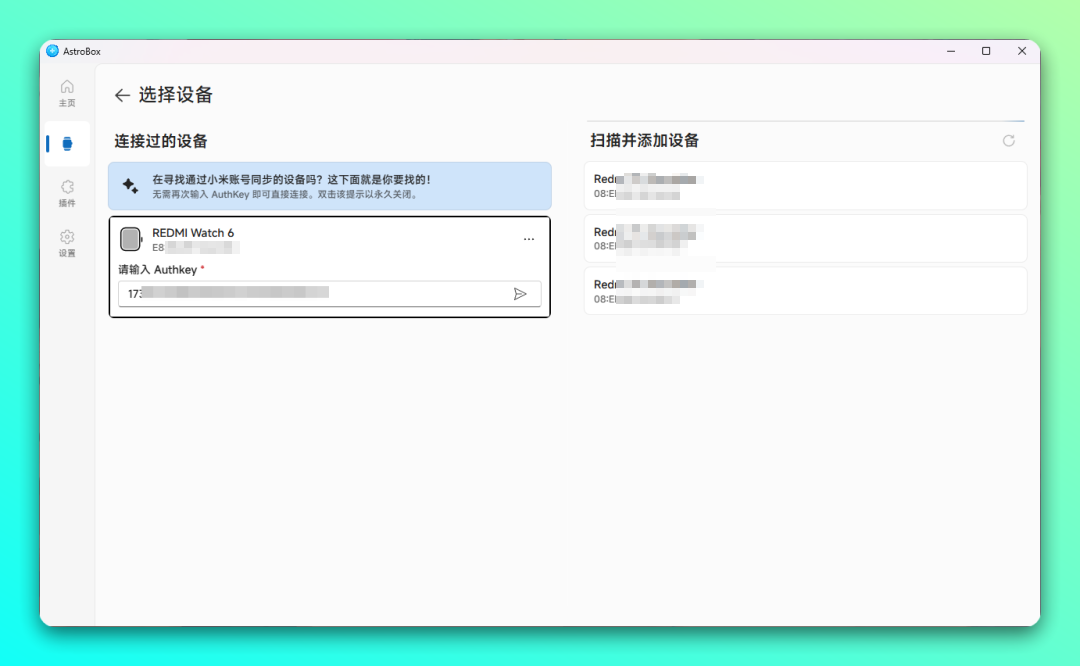
Task: Select the second Redmi device to add
Action: [805, 238]
